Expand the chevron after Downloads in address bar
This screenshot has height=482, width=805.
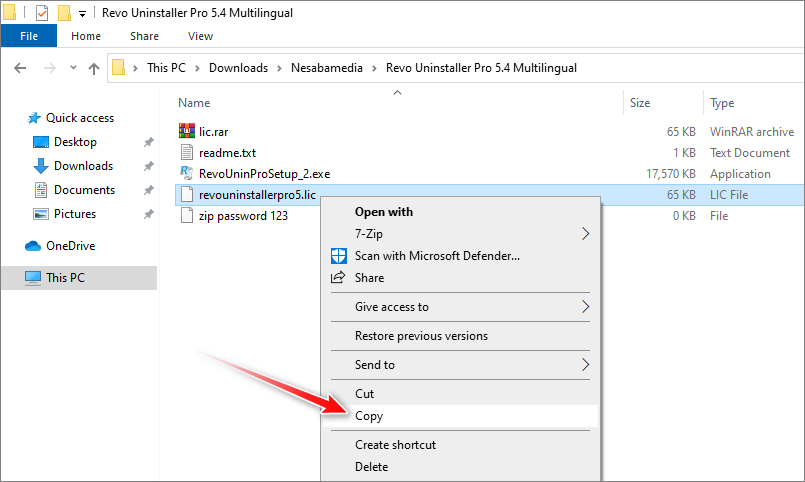pos(279,68)
